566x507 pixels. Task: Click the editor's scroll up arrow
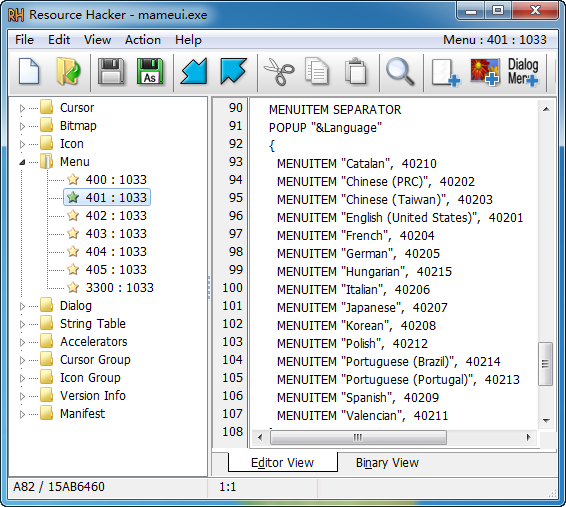[546, 109]
